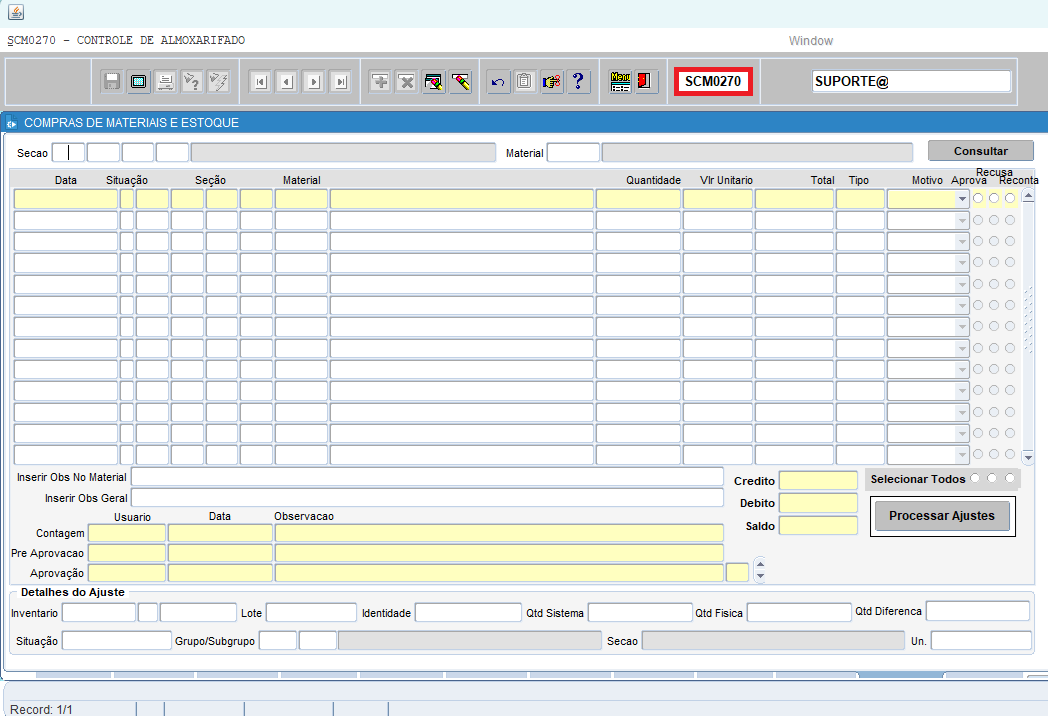Click table scrollbar up arrow

click(x=1028, y=196)
